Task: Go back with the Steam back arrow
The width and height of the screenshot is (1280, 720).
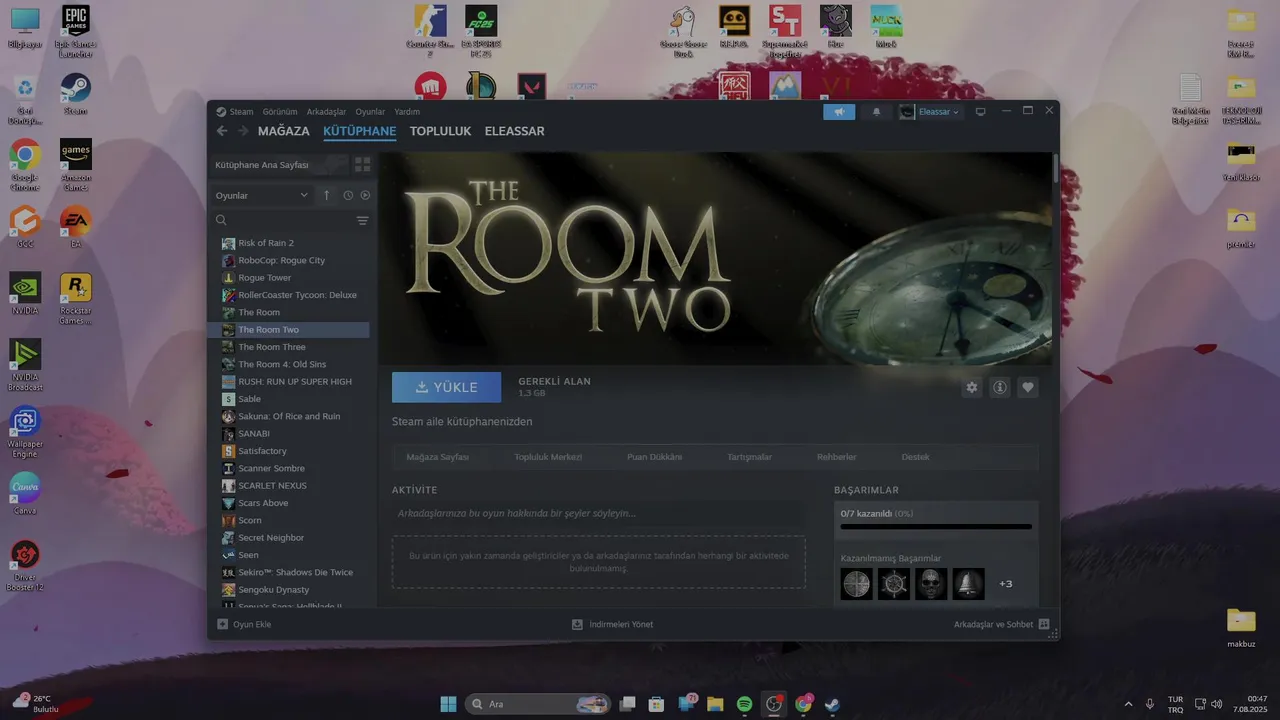Action: pos(222,131)
